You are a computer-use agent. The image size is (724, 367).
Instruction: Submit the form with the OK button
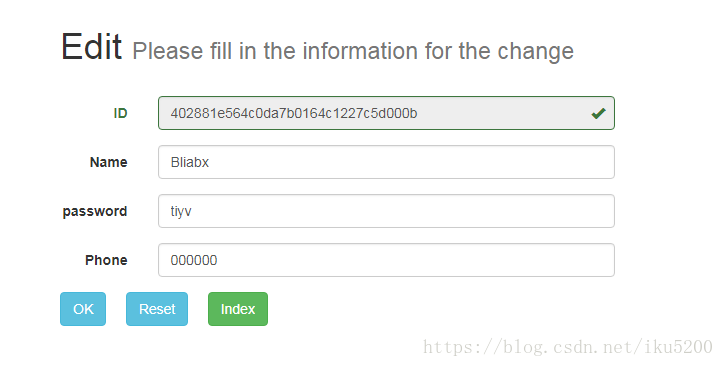(x=83, y=309)
